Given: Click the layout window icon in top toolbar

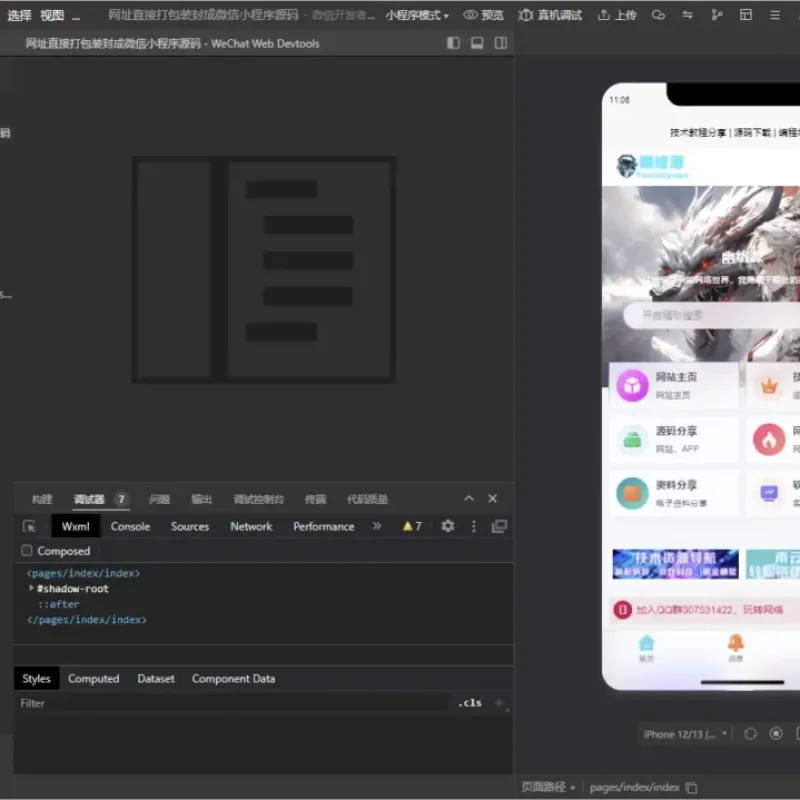Looking at the screenshot, I should (745, 15).
